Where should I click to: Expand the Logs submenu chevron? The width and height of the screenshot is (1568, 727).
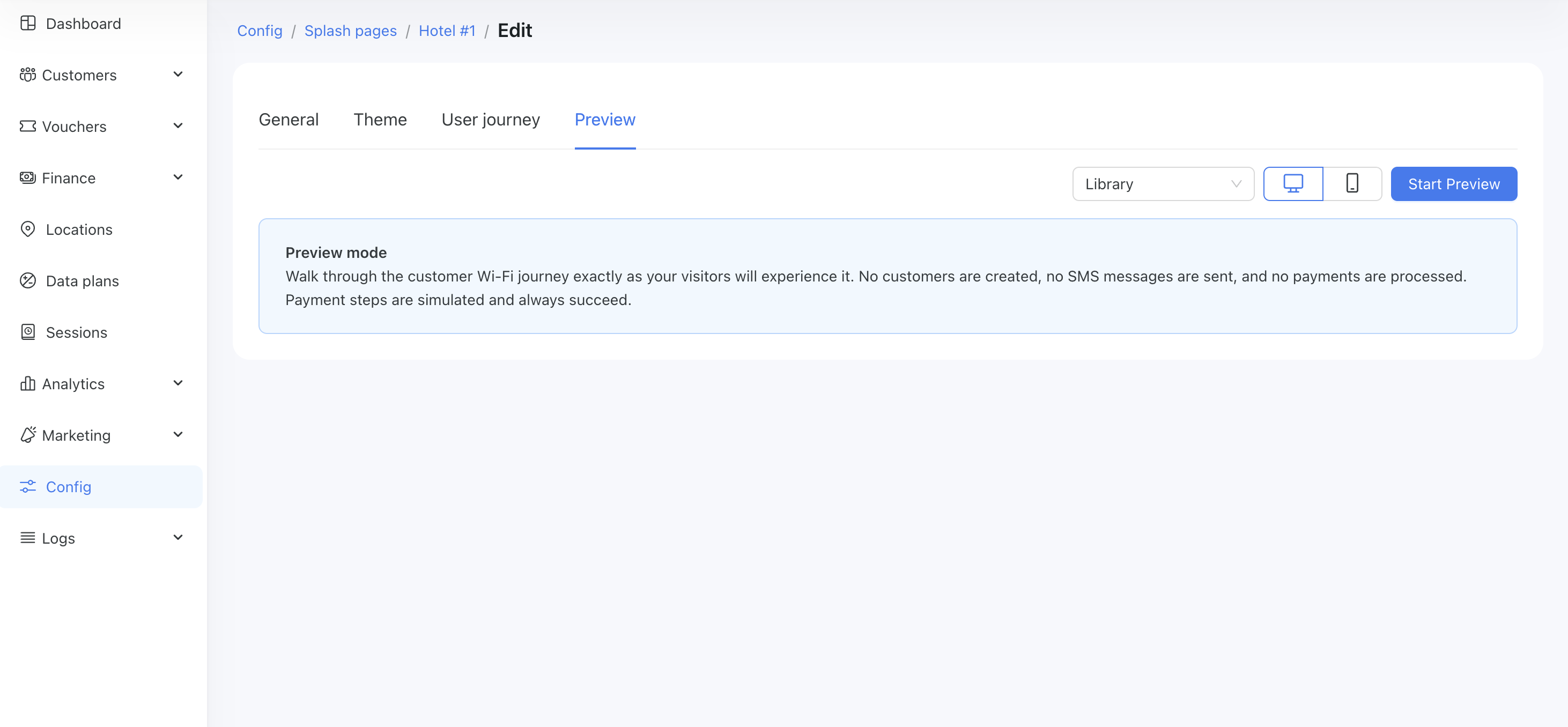tap(179, 537)
